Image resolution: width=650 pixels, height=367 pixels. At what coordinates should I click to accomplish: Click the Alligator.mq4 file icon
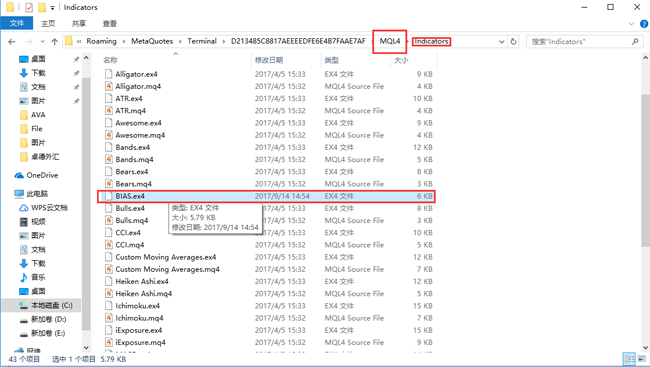click(109, 86)
